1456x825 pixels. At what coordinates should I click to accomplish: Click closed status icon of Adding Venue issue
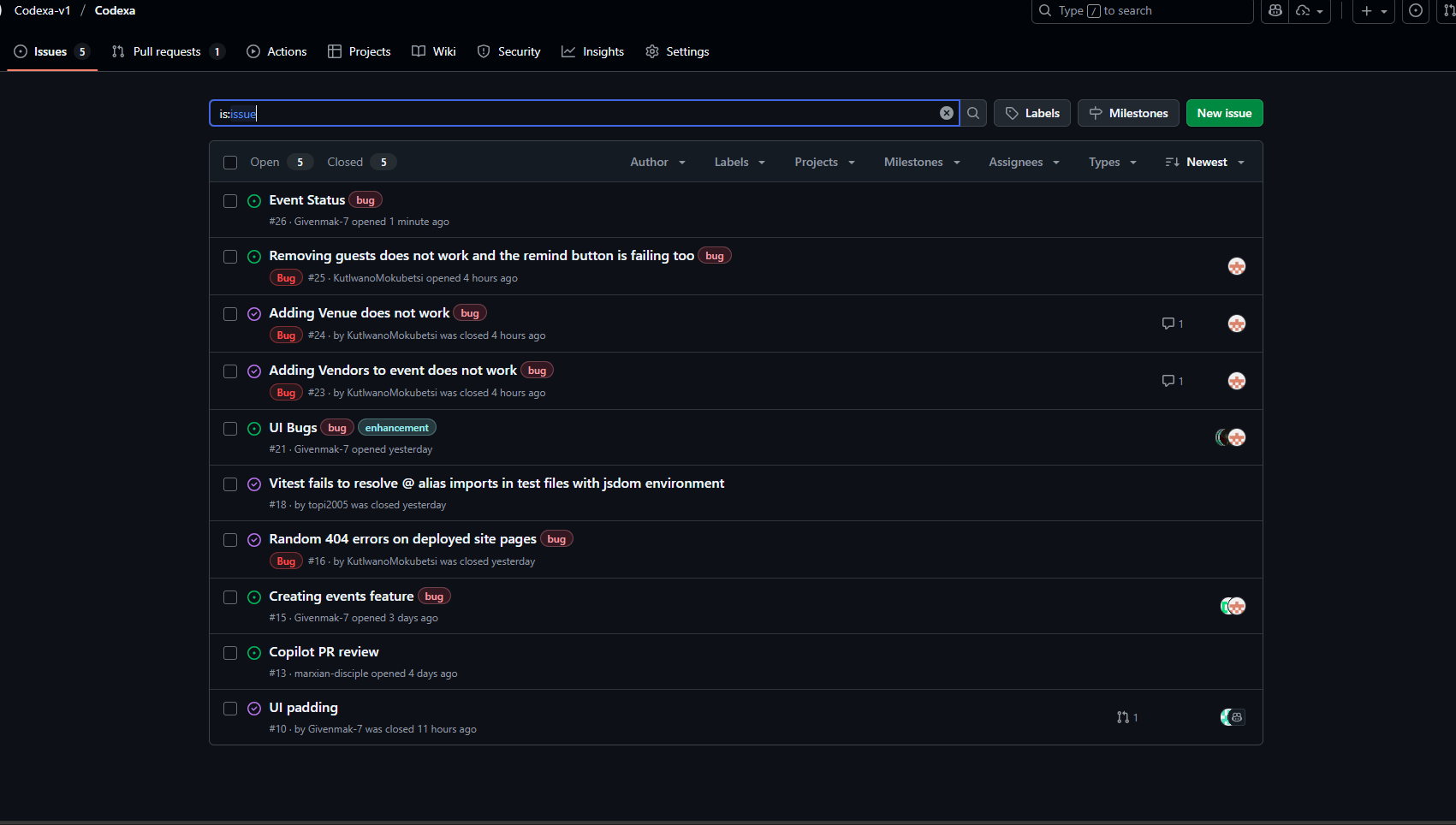coord(254,314)
